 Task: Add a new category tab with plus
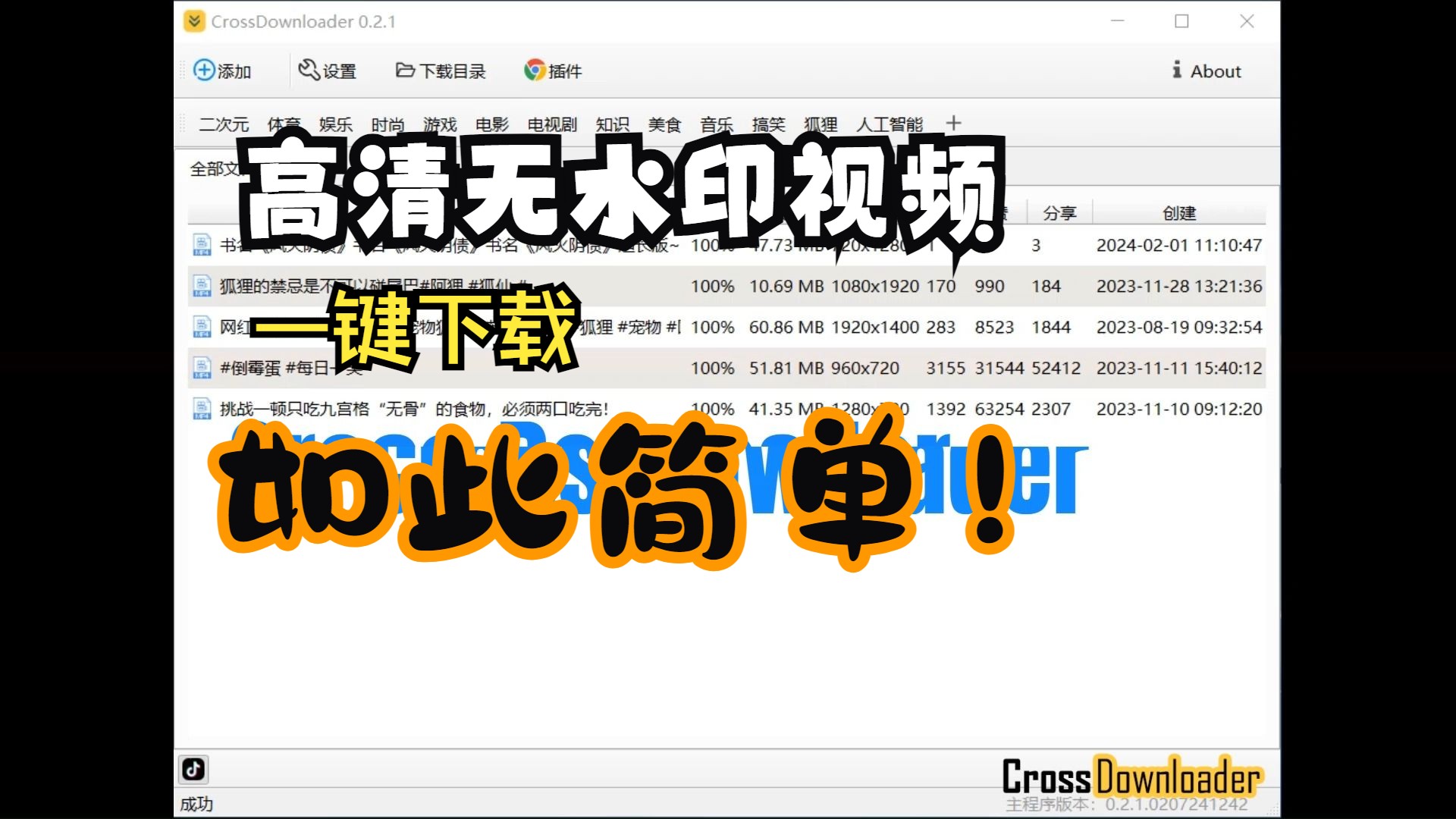(x=954, y=123)
